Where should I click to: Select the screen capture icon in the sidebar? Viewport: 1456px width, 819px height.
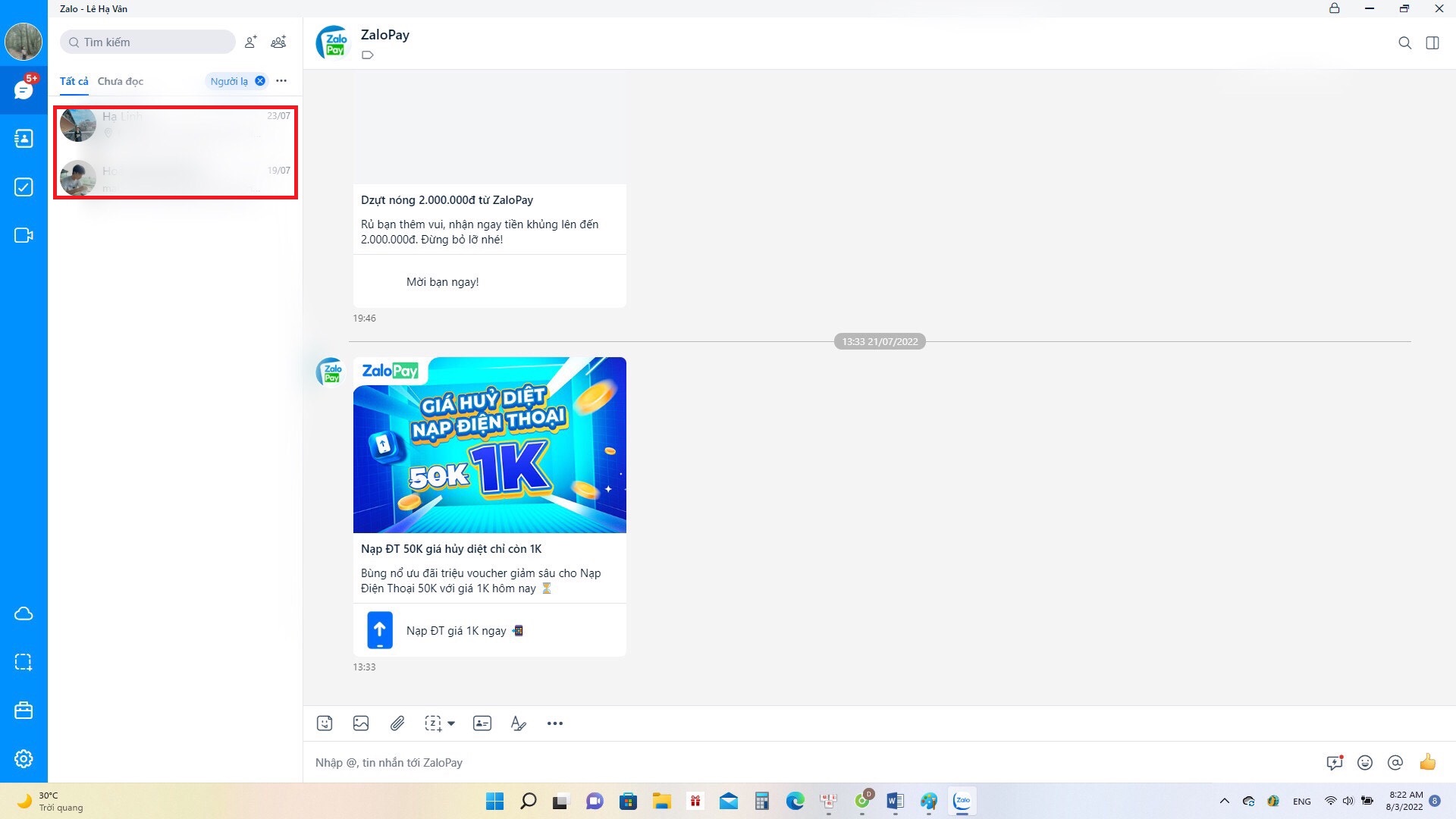(x=24, y=662)
